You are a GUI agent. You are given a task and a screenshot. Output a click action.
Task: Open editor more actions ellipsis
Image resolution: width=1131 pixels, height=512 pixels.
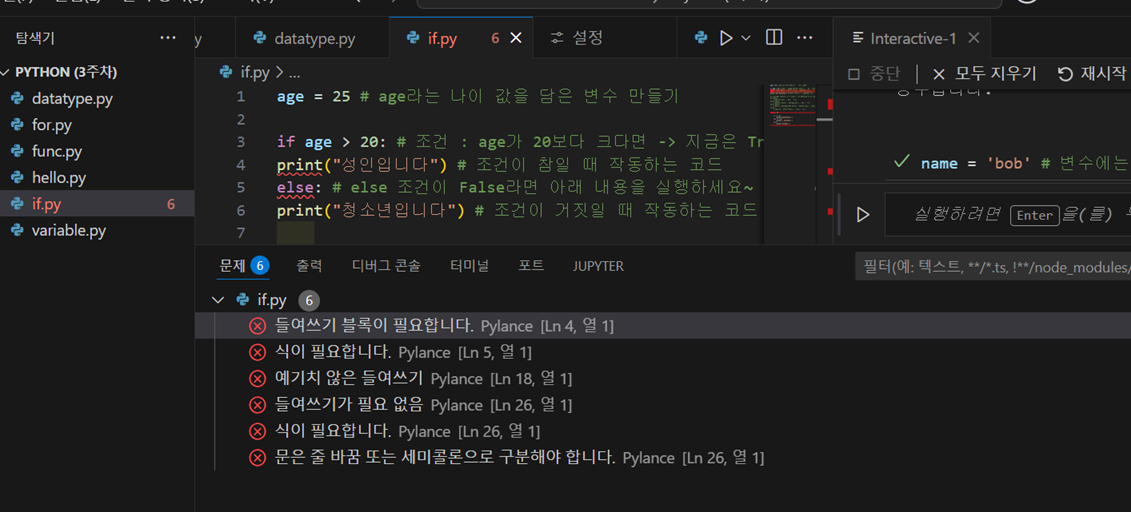[x=804, y=37]
